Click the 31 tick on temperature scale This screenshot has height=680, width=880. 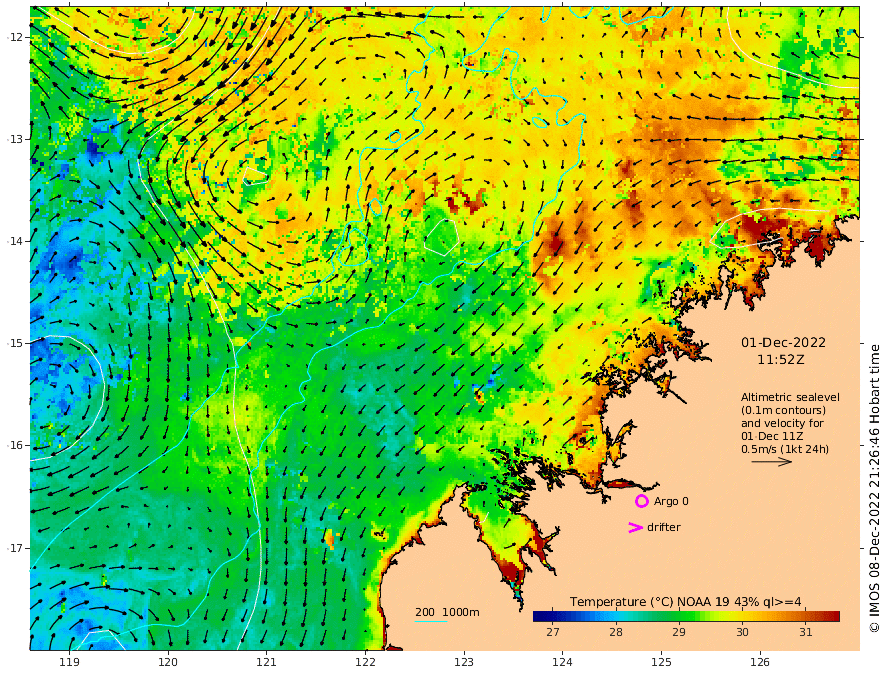[x=806, y=632]
